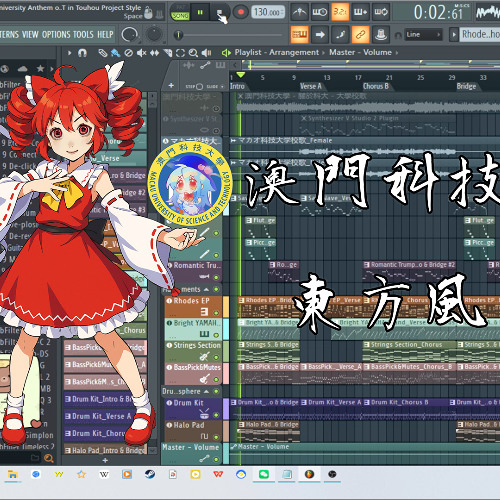Click the master volume knob
This screenshot has height=500, width=500.
tap(130, 34)
